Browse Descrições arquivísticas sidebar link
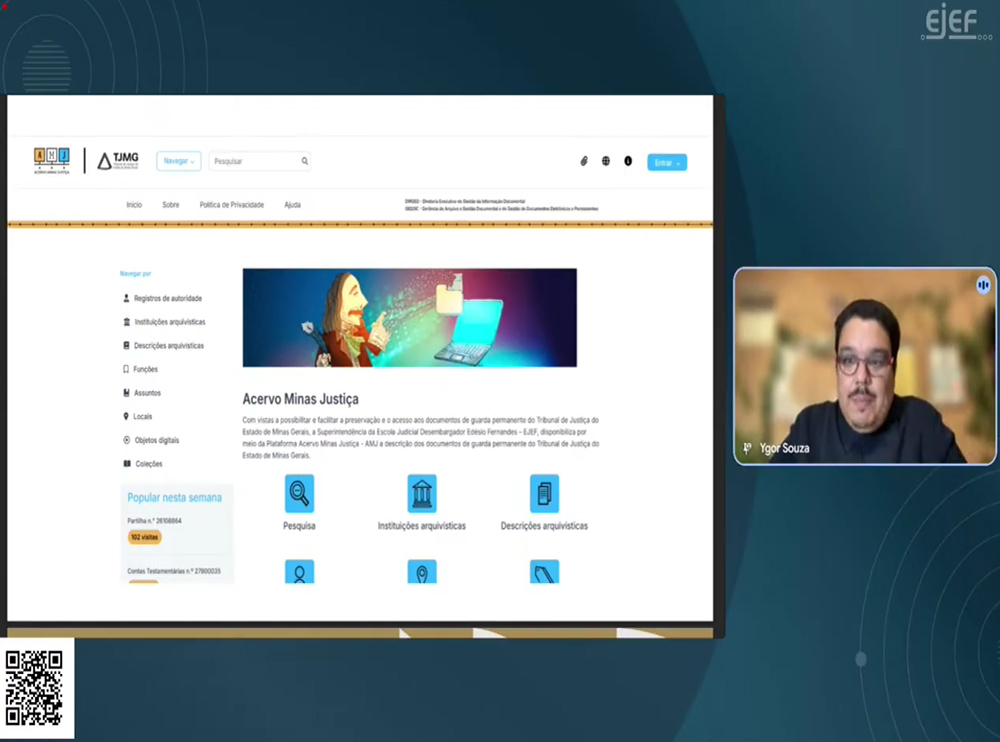Viewport: 1000px width, 742px height. click(x=168, y=346)
